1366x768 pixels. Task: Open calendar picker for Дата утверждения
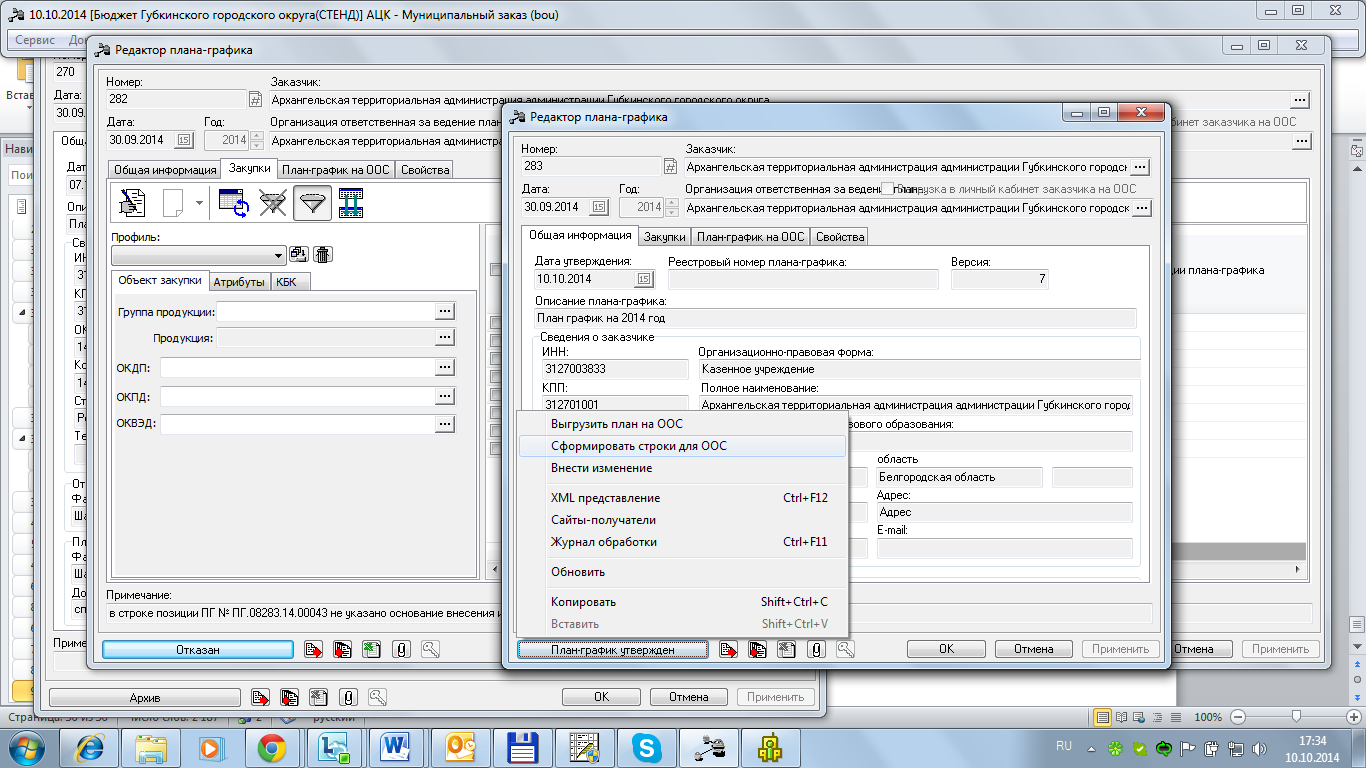click(x=644, y=280)
